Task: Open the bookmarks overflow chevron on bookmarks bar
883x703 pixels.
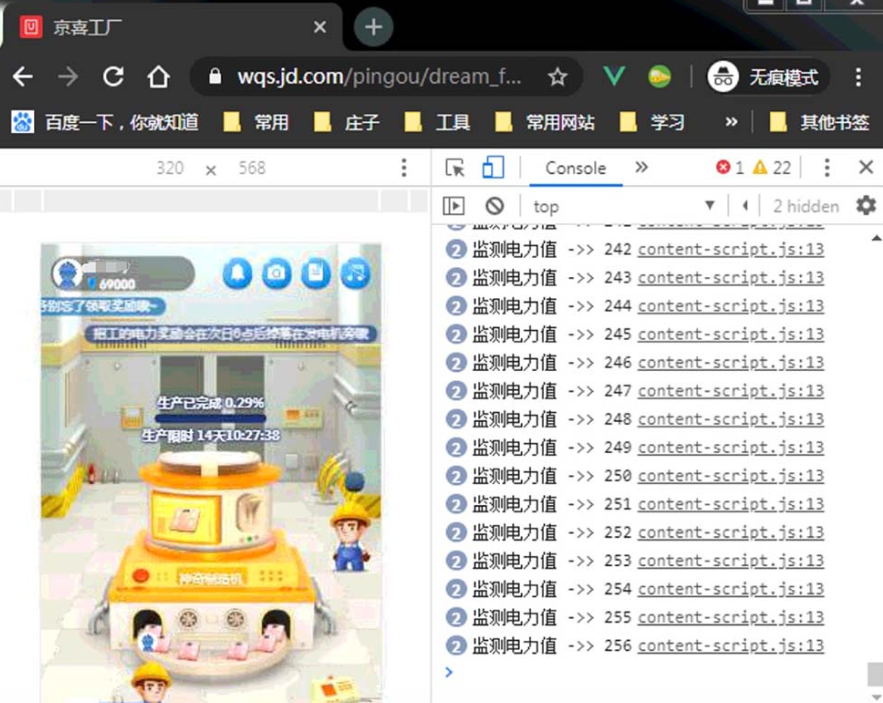Action: [x=731, y=121]
